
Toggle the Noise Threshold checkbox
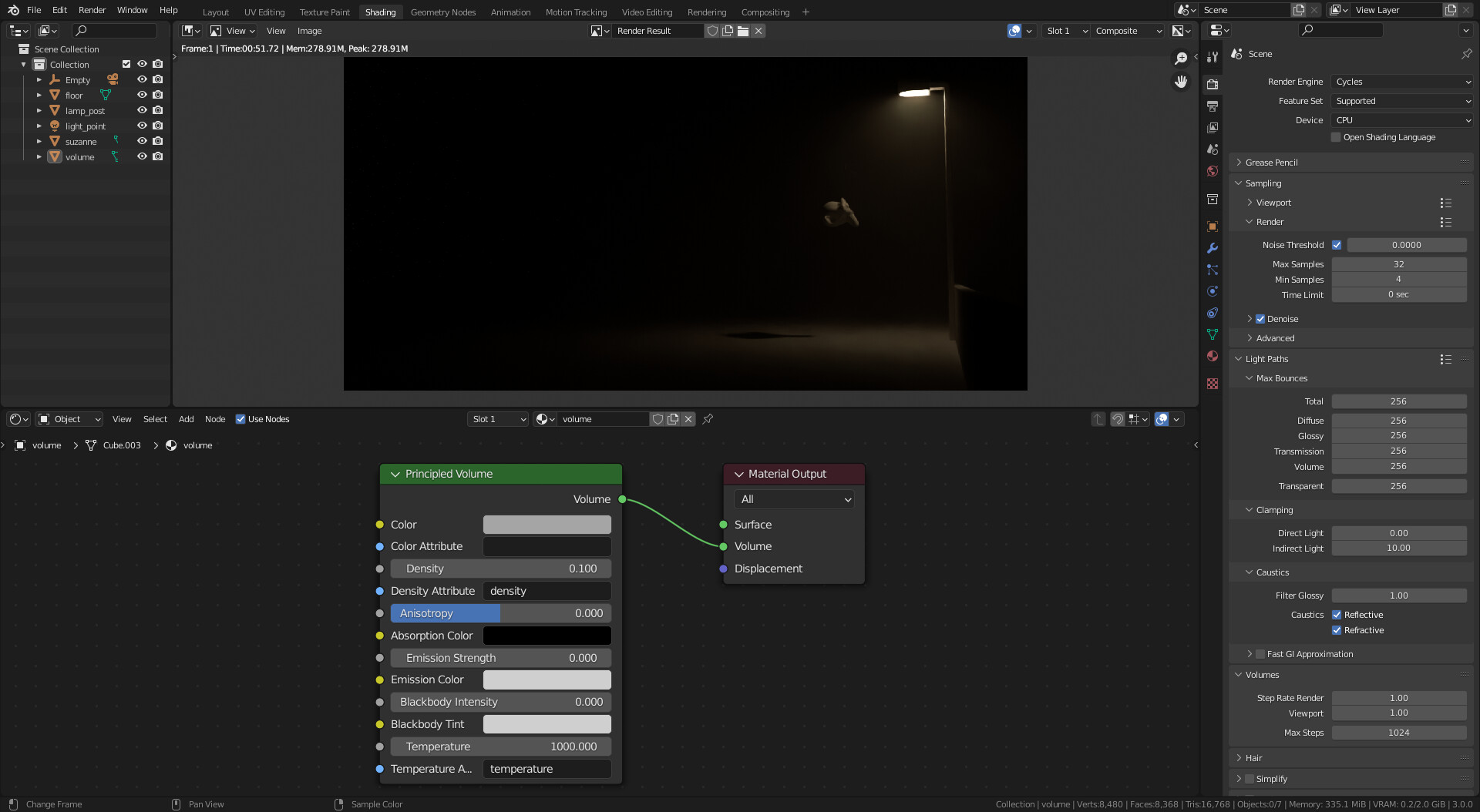[1337, 245]
